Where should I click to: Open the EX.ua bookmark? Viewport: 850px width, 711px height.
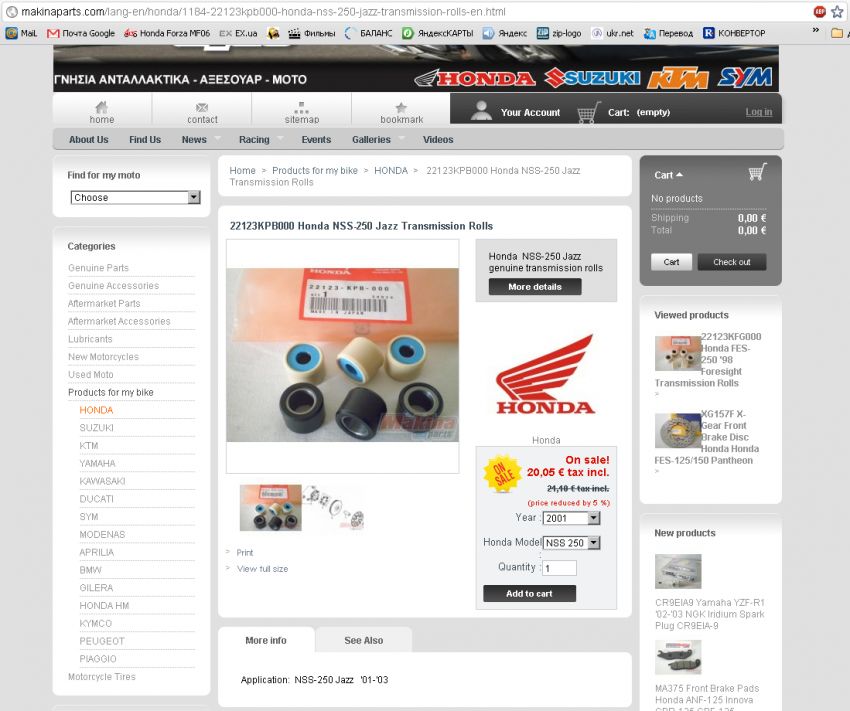click(239, 33)
